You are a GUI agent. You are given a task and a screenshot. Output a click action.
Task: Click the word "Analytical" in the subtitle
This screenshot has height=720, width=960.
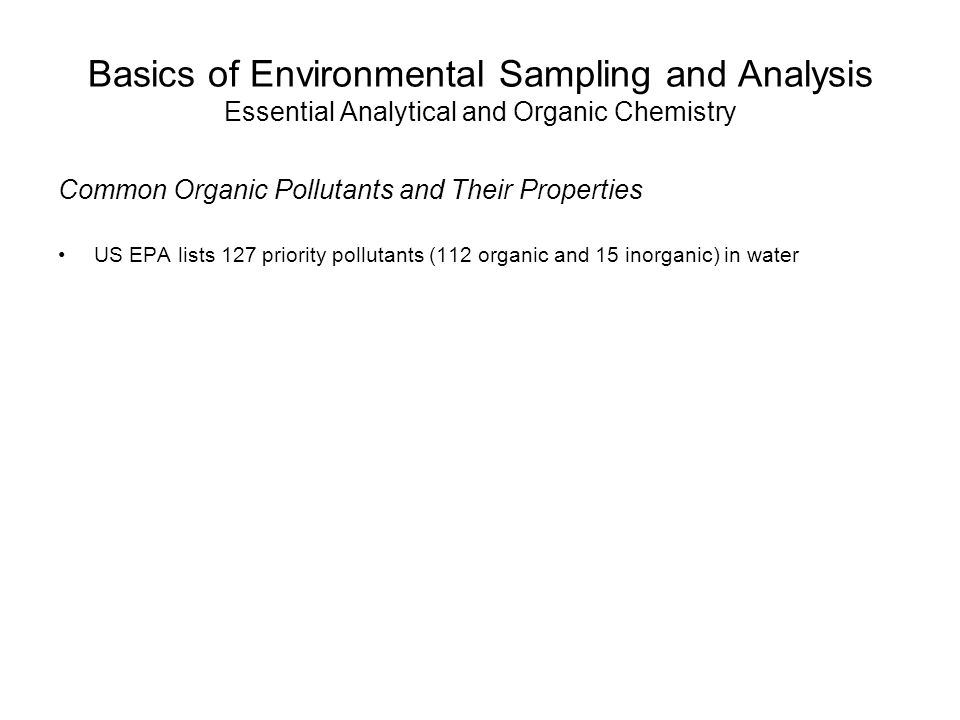[x=399, y=112]
